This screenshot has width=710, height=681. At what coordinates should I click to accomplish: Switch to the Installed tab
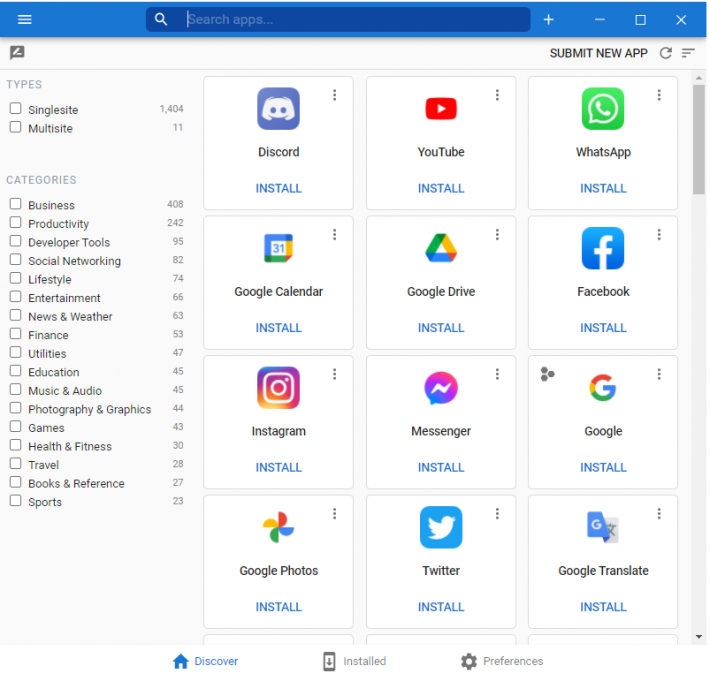pyautogui.click(x=354, y=661)
